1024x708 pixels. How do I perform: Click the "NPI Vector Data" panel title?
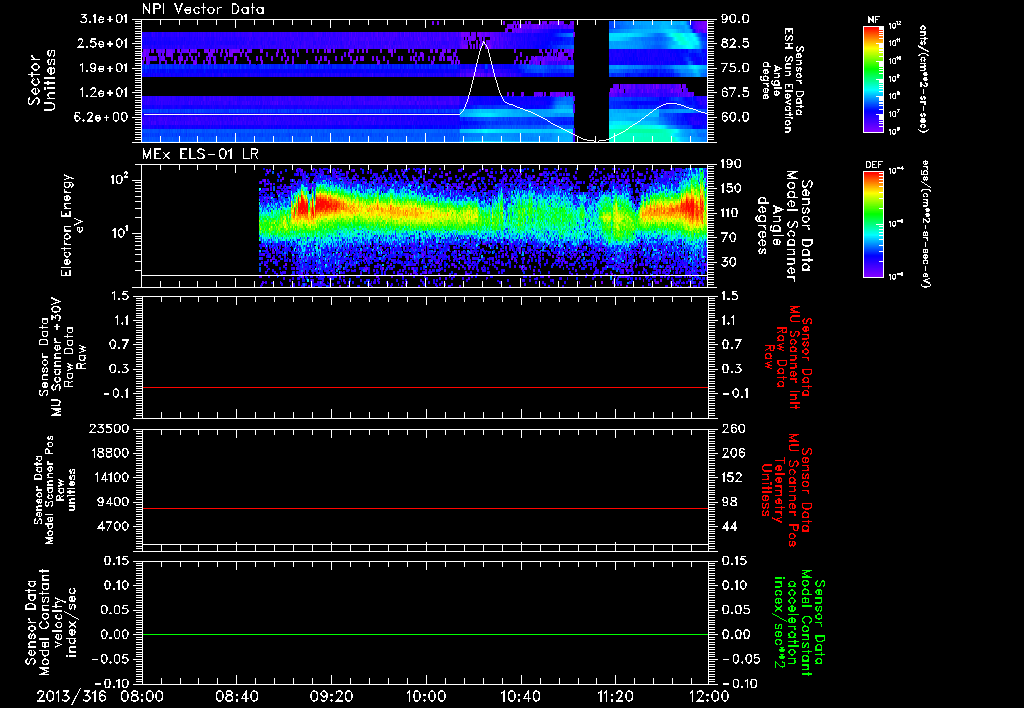click(203, 9)
